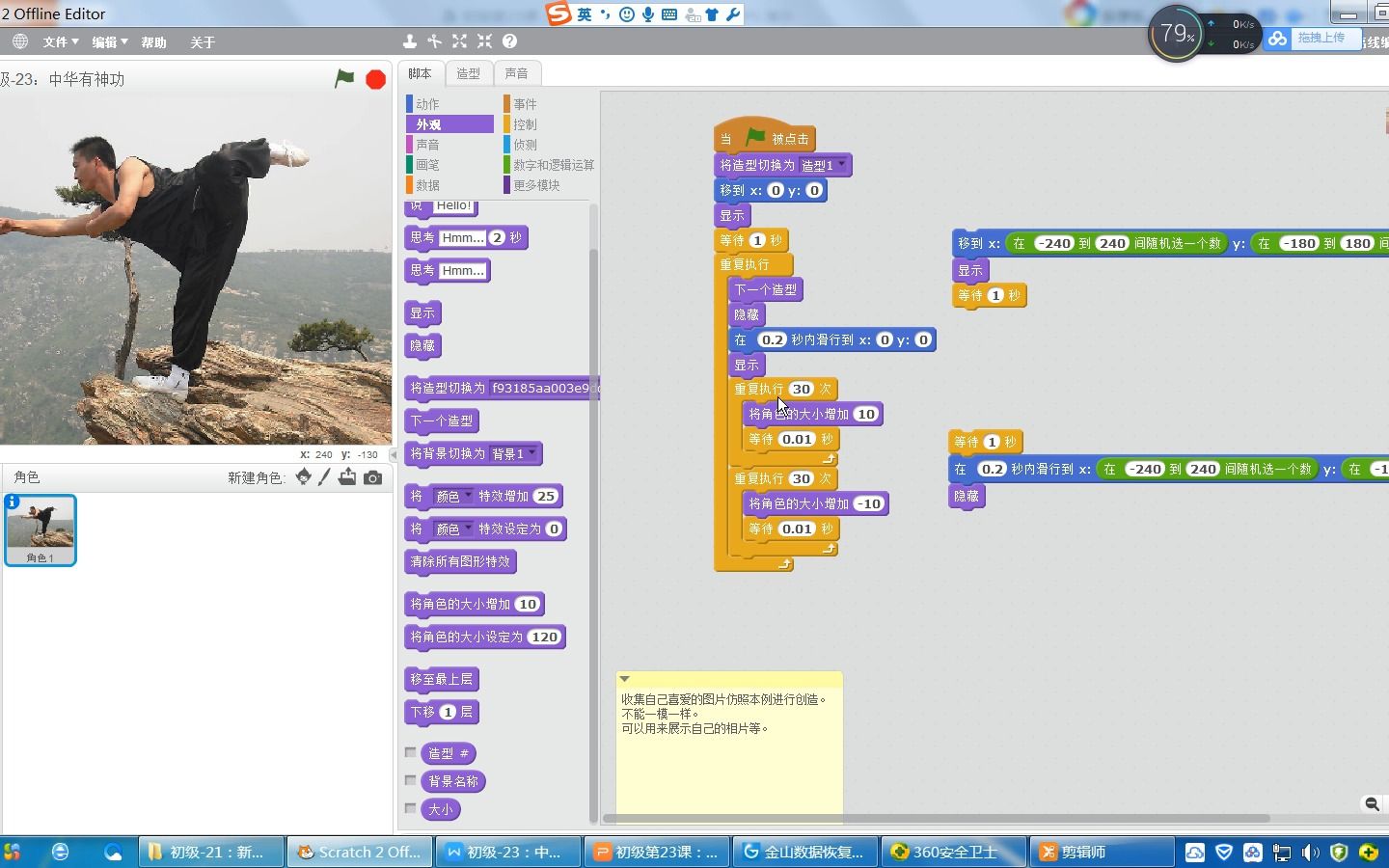Click the Sogou input method S icon
The height and width of the screenshot is (868, 1389).
pos(558,14)
